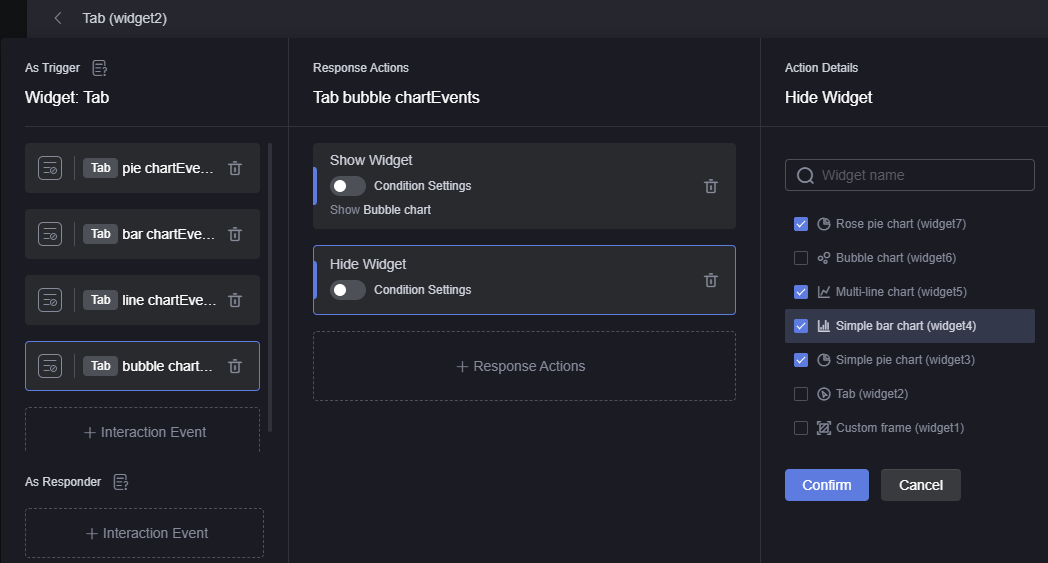Check the Bubble chart (widget6) checkbox
The width and height of the screenshot is (1048, 563).
point(801,258)
